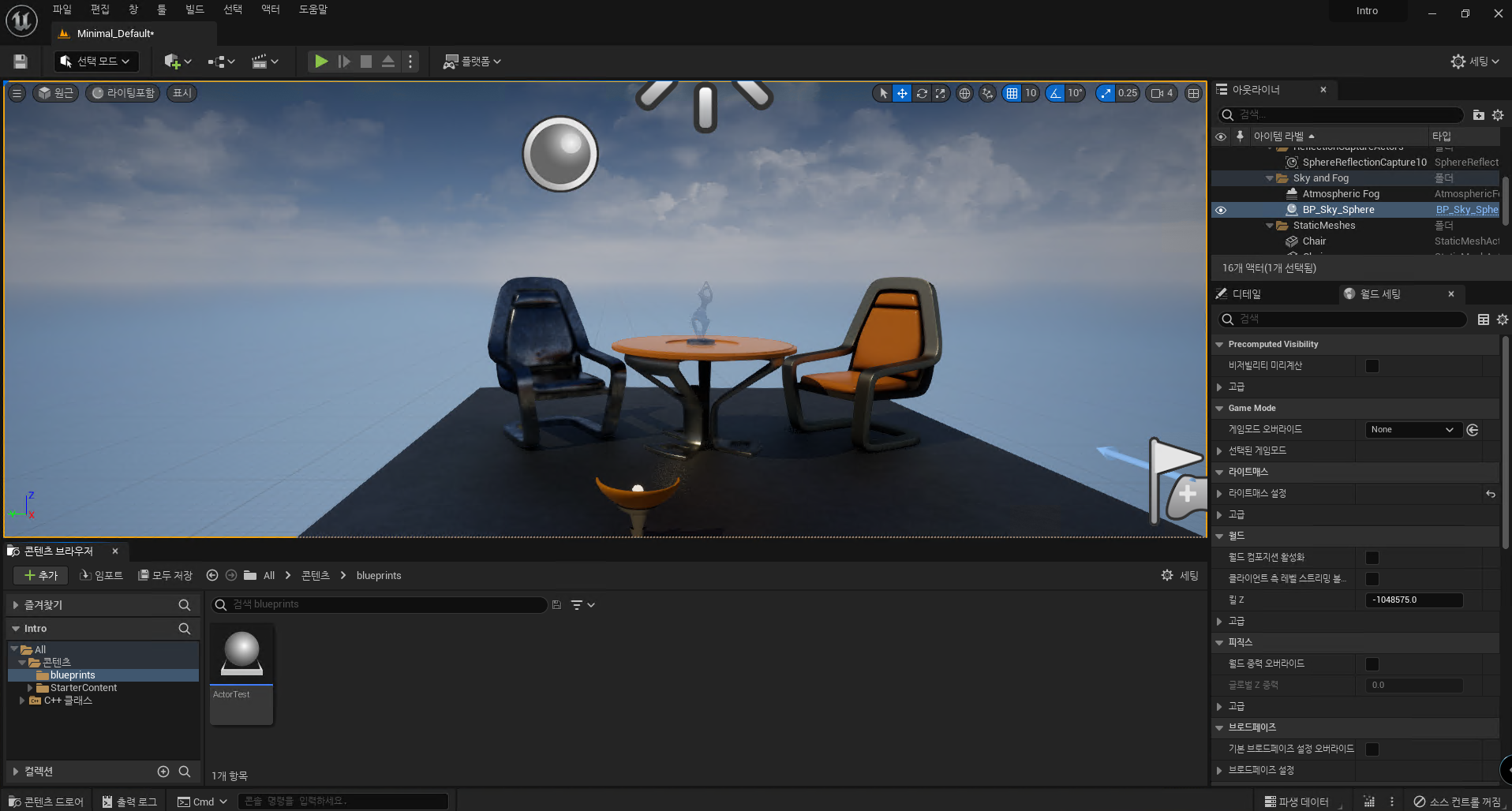Viewport: 1512px width, 811px height.
Task: Browse to game mode asset icon
Action: click(x=1473, y=430)
